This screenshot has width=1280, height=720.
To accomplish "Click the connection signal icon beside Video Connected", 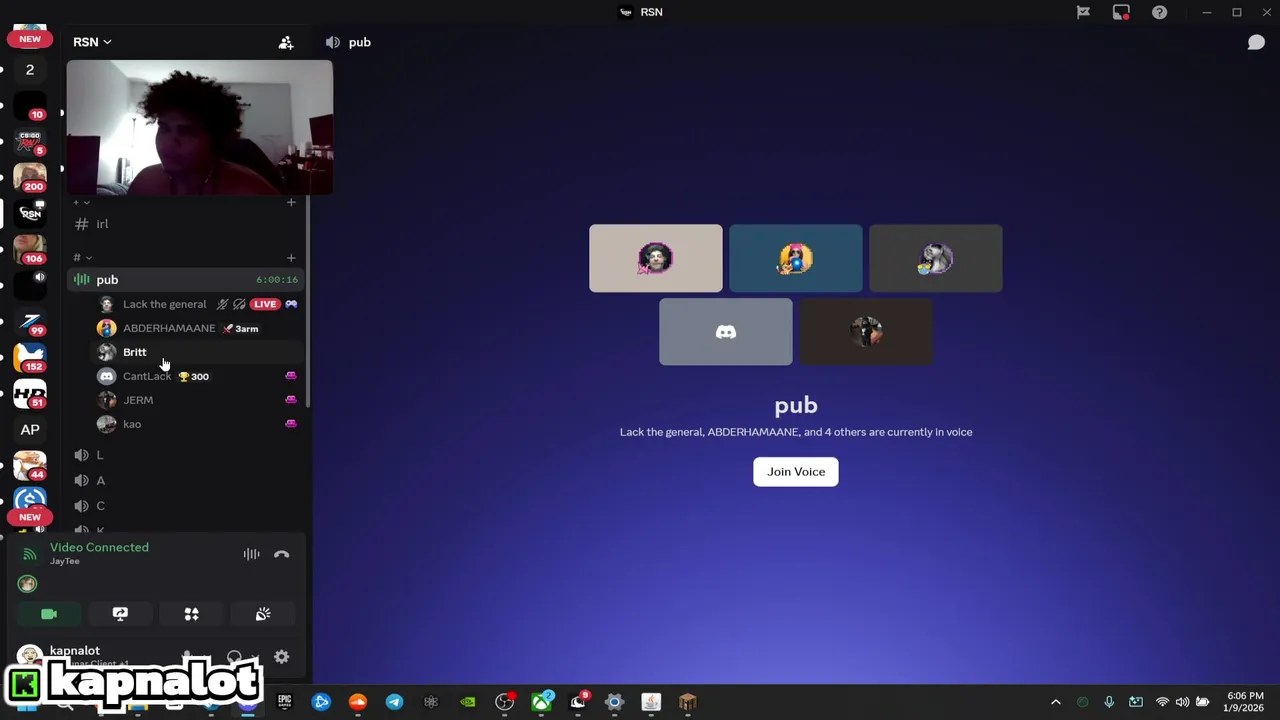I will click(x=30, y=554).
